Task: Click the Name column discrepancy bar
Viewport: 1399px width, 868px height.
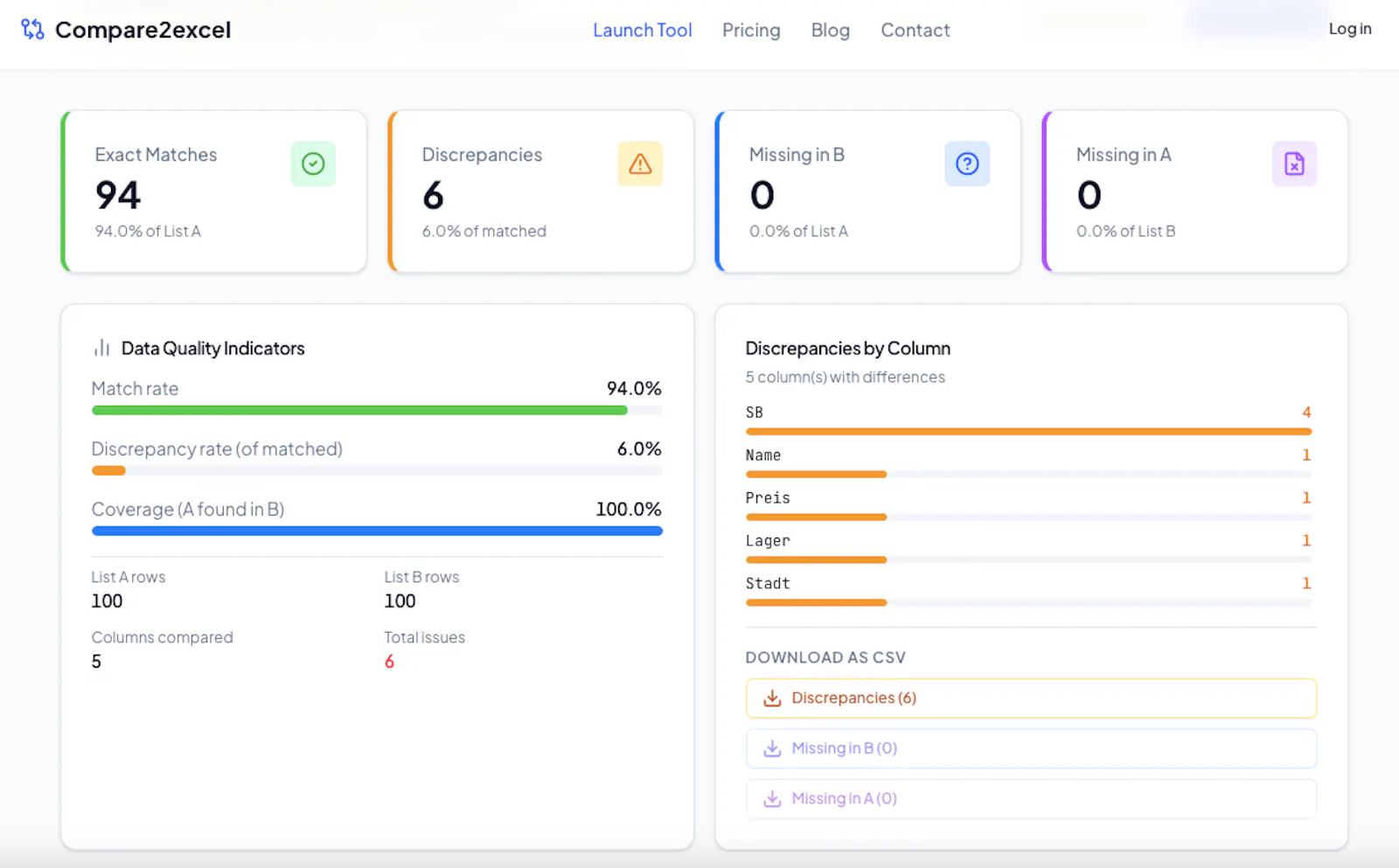Action: [x=816, y=475]
